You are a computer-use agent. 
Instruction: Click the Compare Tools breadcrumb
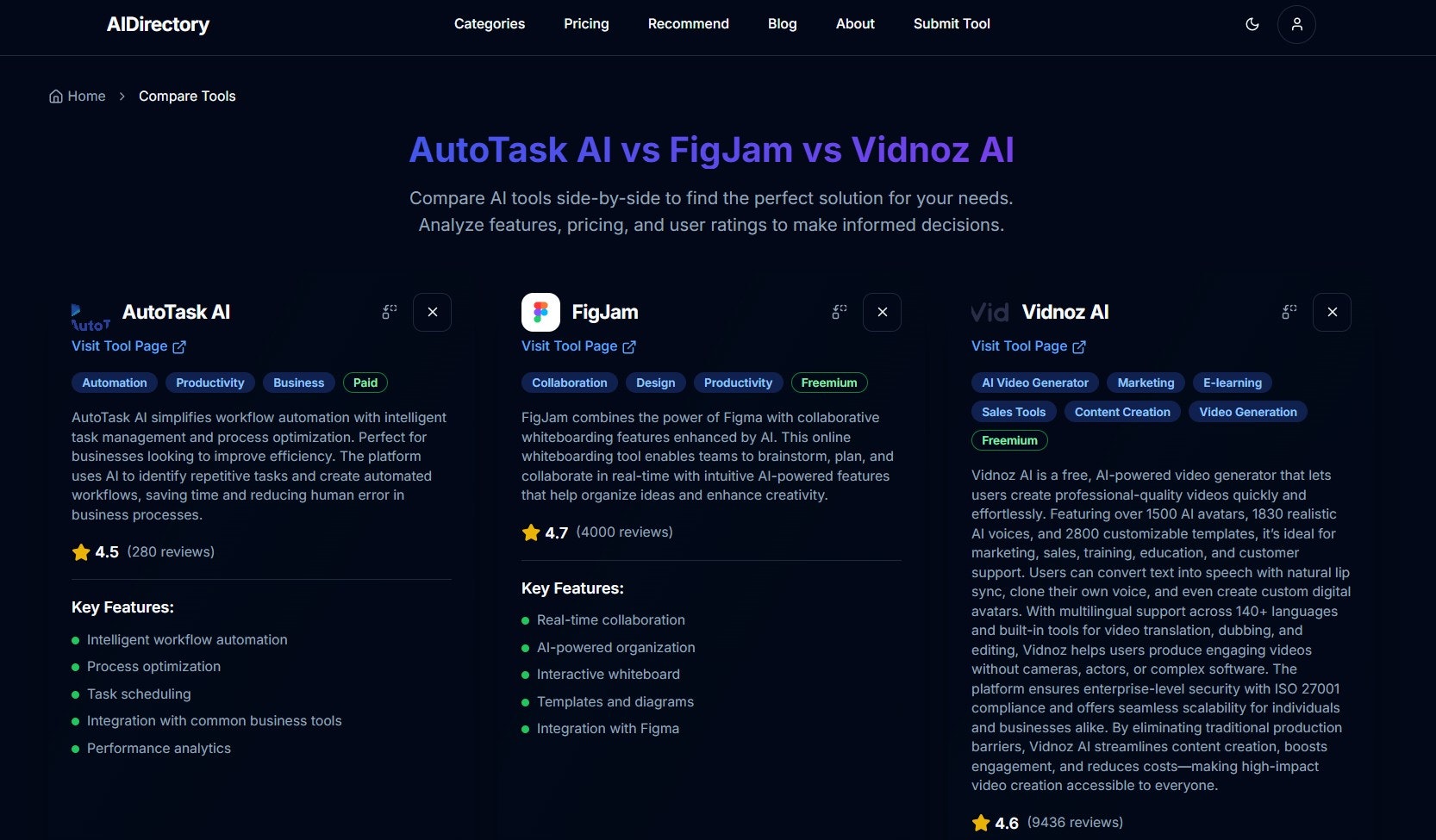pos(187,96)
